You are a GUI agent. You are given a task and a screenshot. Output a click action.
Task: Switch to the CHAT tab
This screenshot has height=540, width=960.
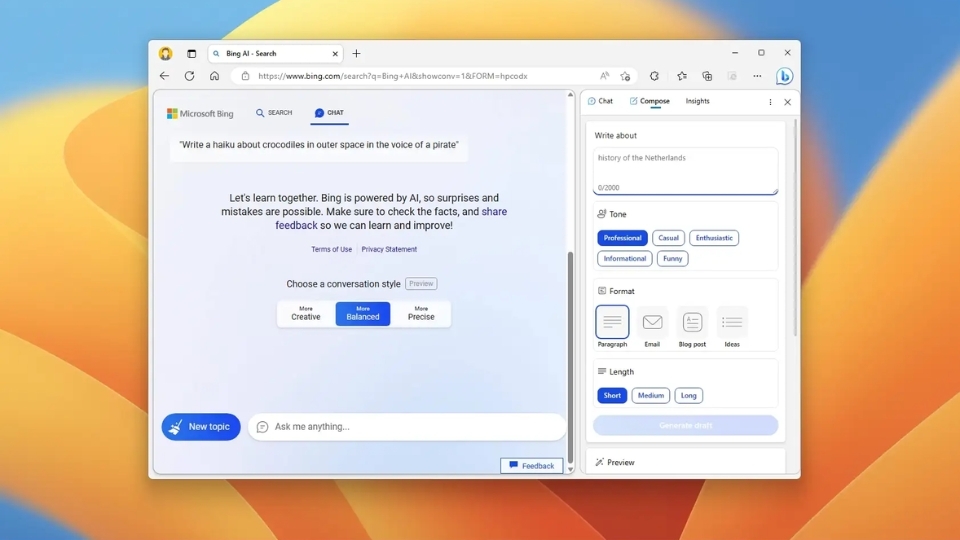(329, 113)
